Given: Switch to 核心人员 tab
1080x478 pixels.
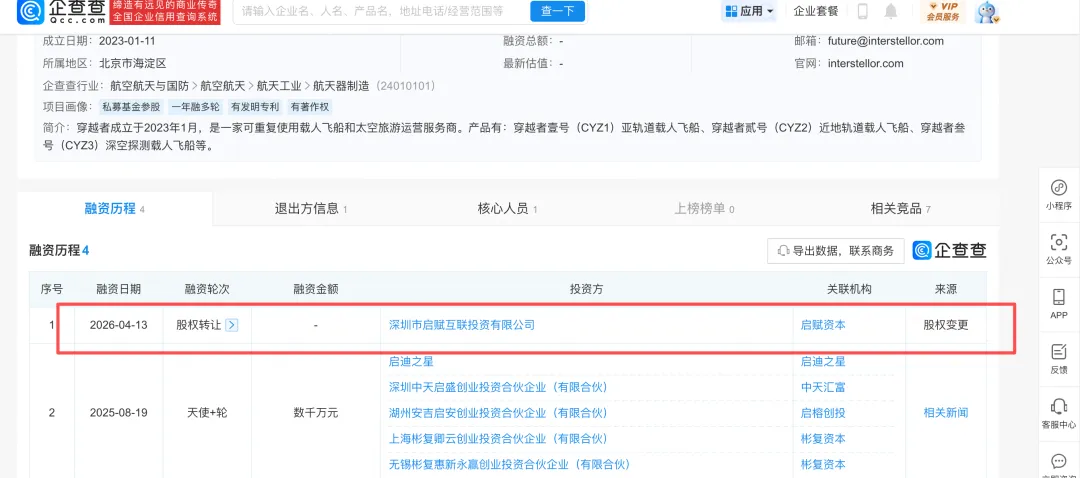Looking at the screenshot, I should pyautogui.click(x=508, y=209).
